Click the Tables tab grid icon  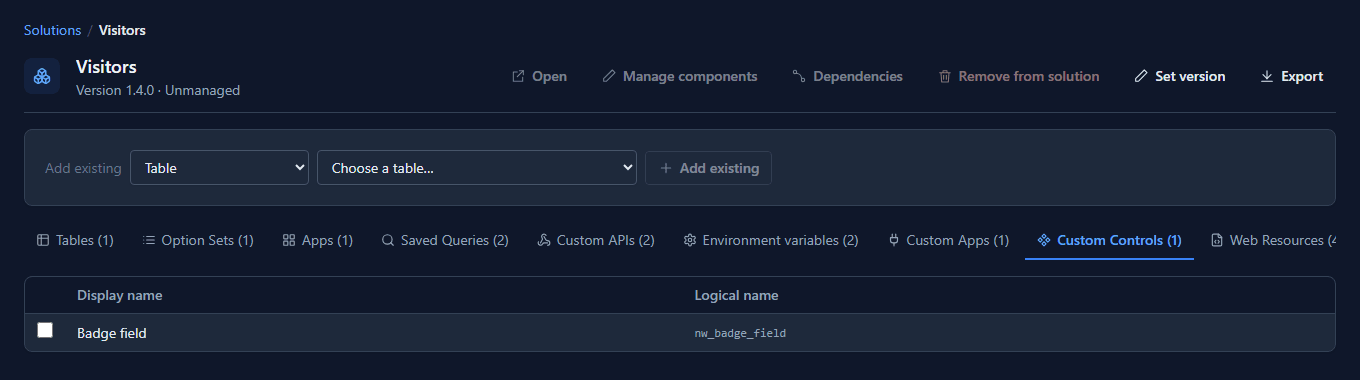[x=43, y=240]
